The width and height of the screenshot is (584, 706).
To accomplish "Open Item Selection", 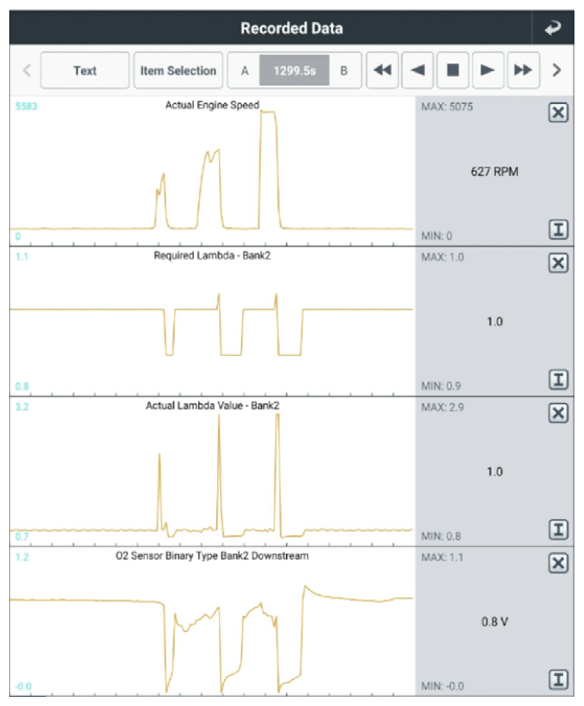I will [x=178, y=70].
